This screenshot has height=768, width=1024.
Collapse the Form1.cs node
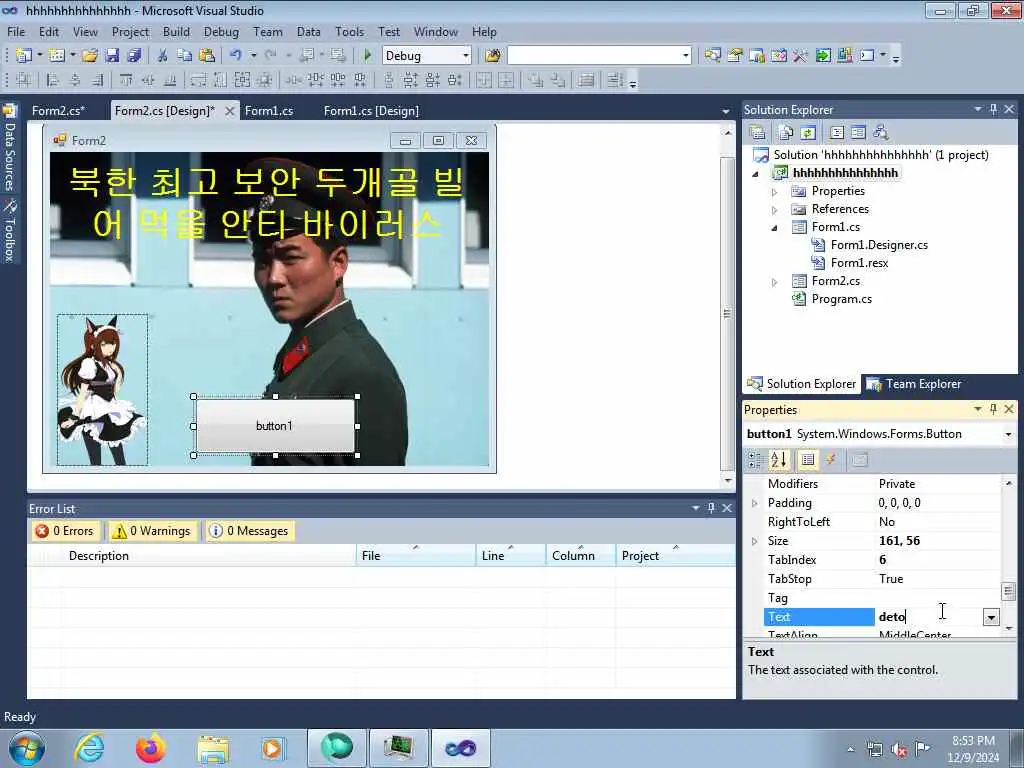click(775, 228)
